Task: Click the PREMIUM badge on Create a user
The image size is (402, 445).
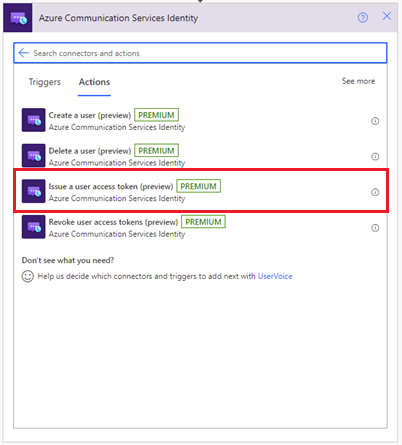Action: [x=156, y=115]
